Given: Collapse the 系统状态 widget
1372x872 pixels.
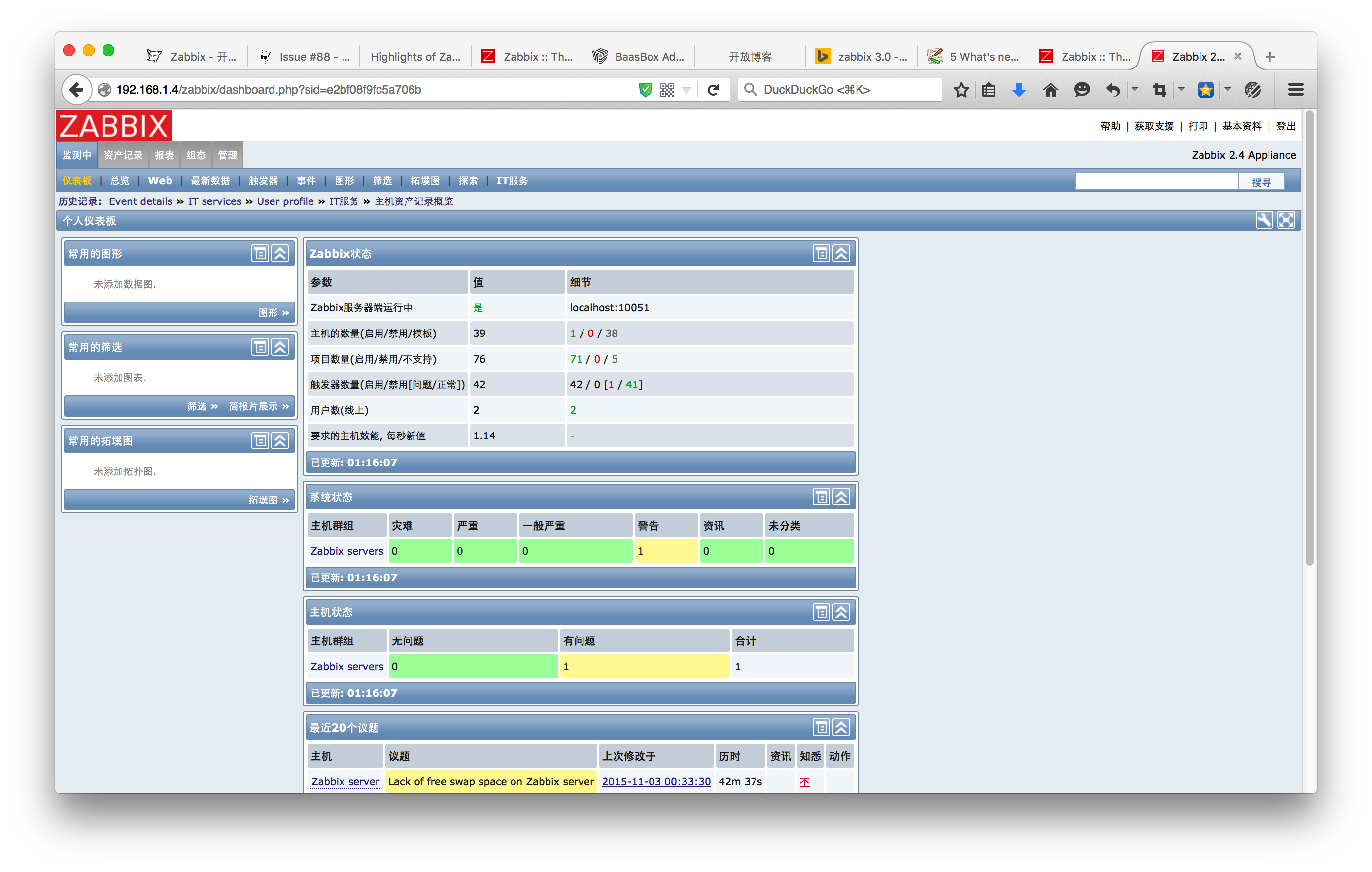Looking at the screenshot, I should [842, 497].
